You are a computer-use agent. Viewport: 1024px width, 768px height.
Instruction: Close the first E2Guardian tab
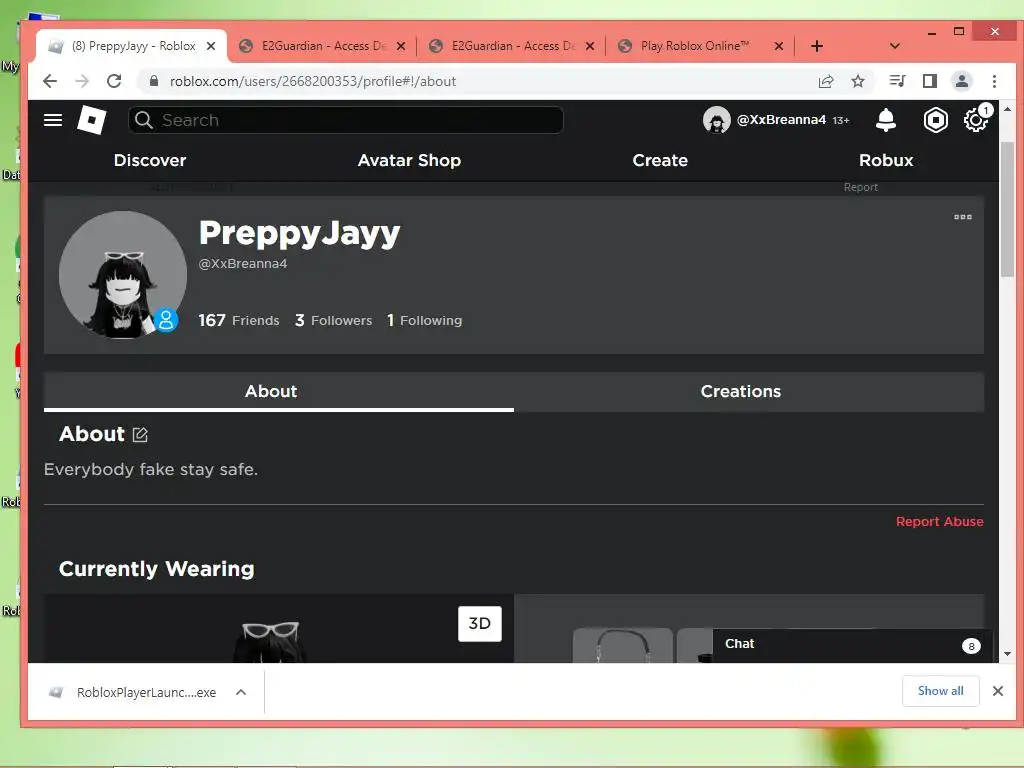[x=401, y=46]
